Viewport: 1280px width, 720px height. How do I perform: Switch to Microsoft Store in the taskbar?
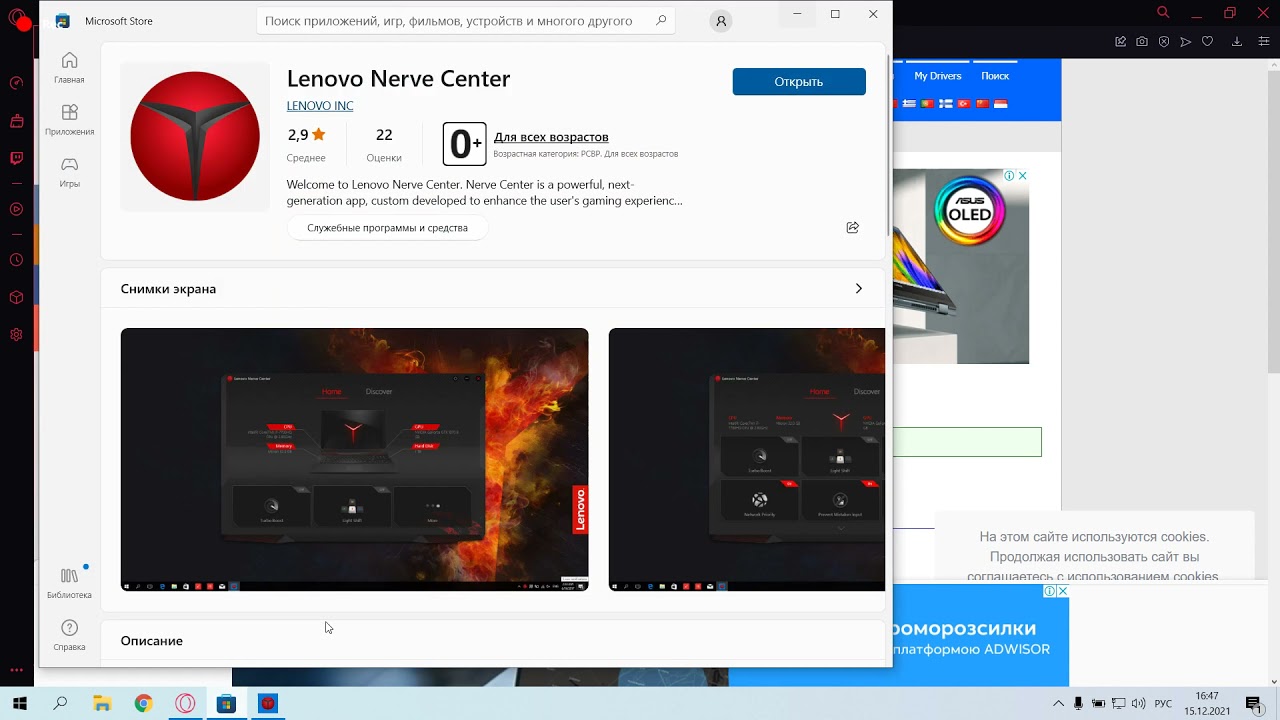(226, 704)
